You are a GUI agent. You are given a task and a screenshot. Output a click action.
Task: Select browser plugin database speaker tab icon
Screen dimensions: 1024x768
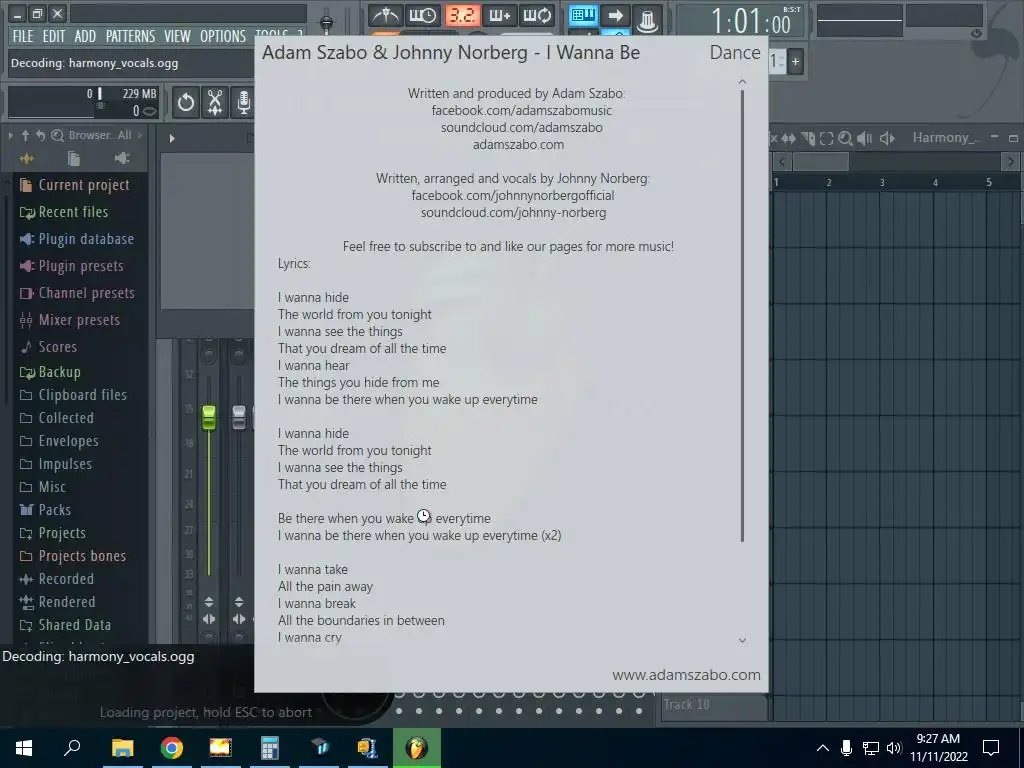point(122,158)
